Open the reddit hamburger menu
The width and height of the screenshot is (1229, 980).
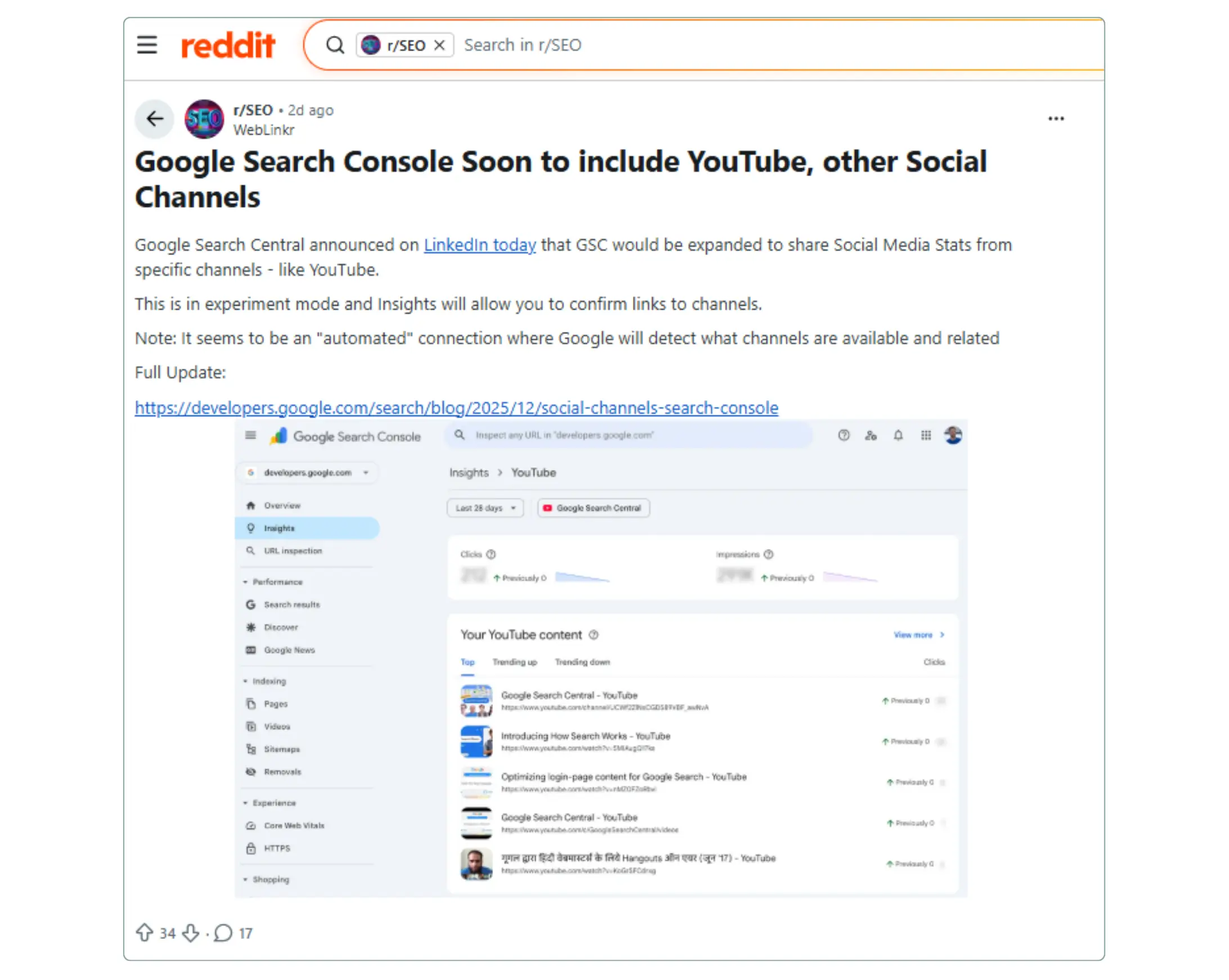click(146, 44)
